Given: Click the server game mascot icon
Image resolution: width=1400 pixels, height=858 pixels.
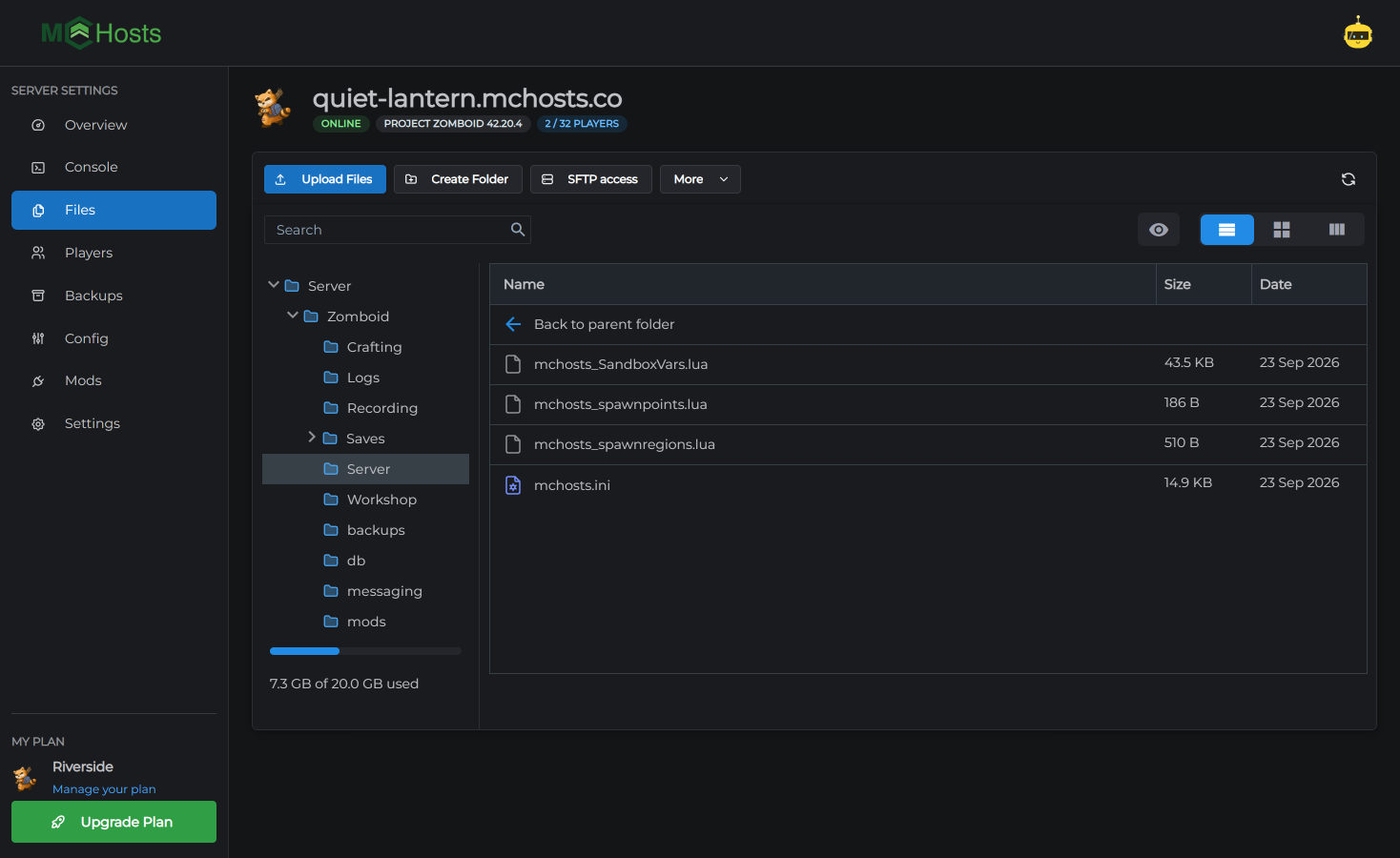Looking at the screenshot, I should point(274,107).
